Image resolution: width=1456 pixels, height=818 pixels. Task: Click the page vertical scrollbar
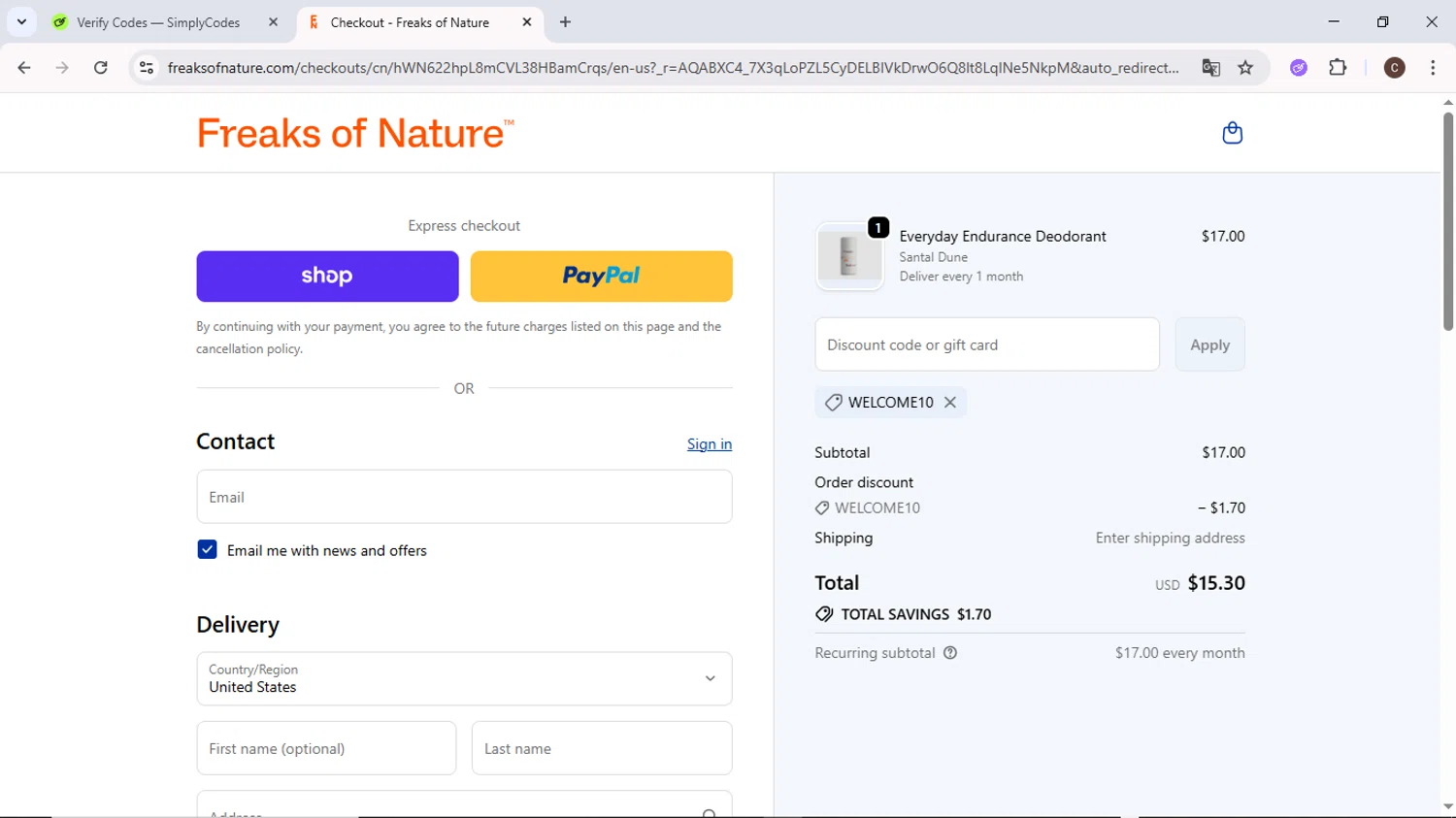[x=1448, y=221]
